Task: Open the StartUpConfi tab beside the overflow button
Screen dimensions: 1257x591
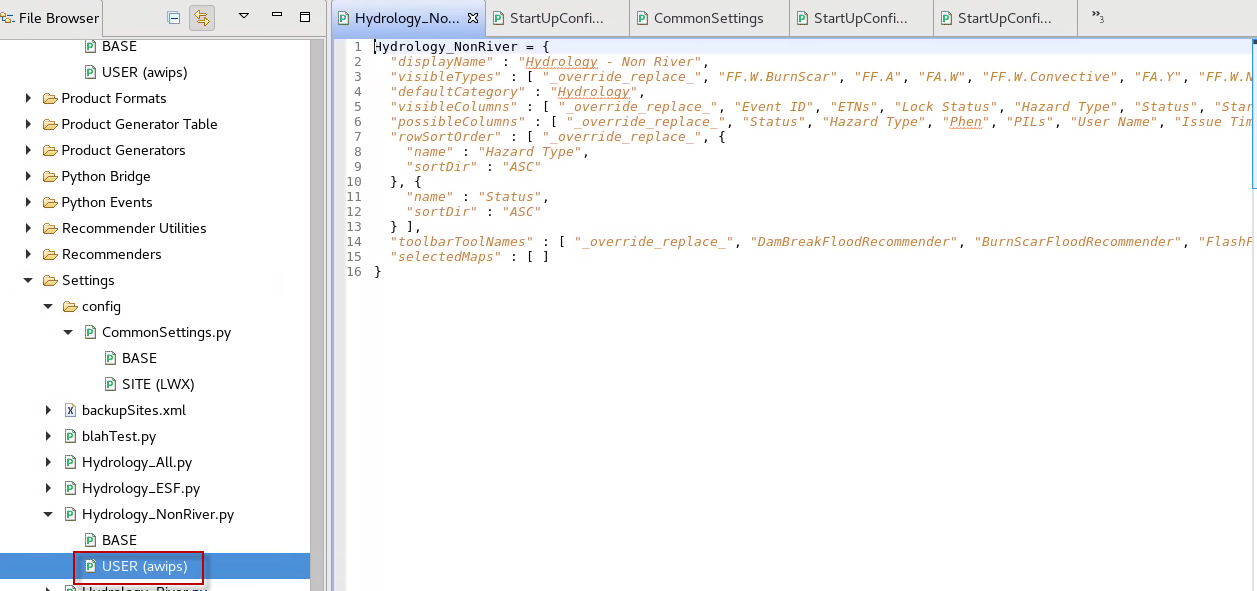Action: (x=1004, y=18)
